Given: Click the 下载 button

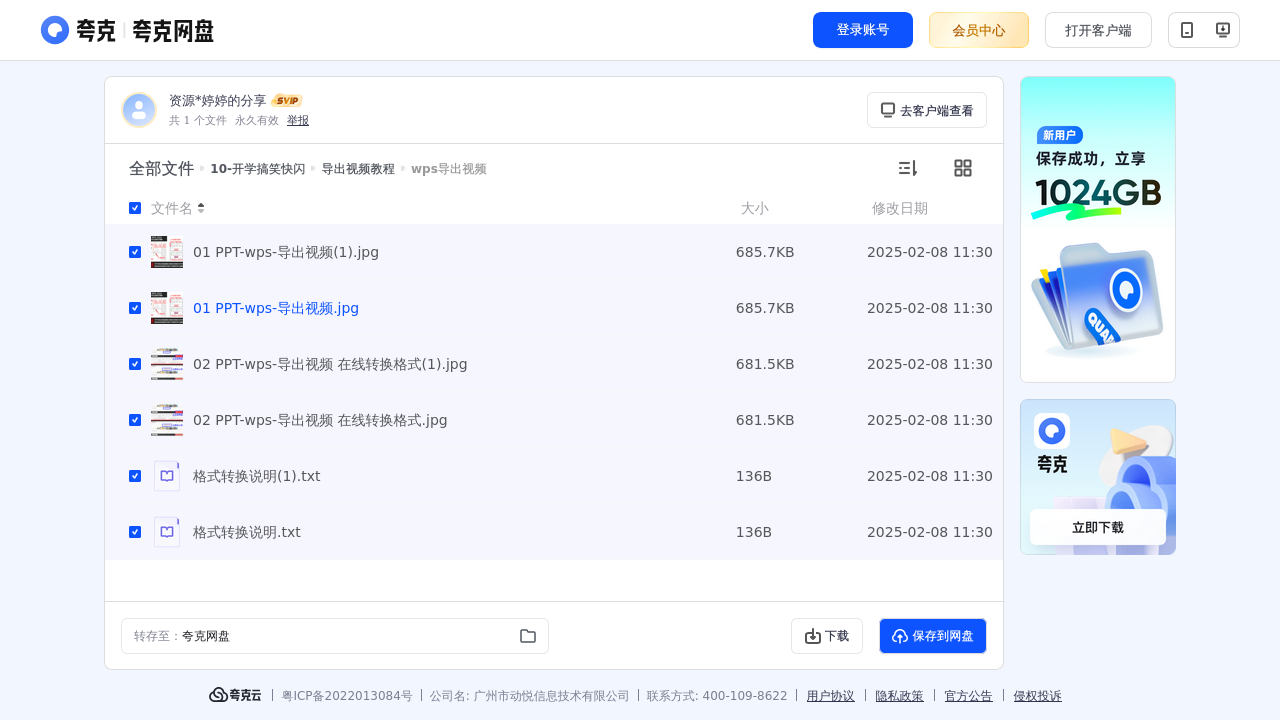Looking at the screenshot, I should [827, 636].
